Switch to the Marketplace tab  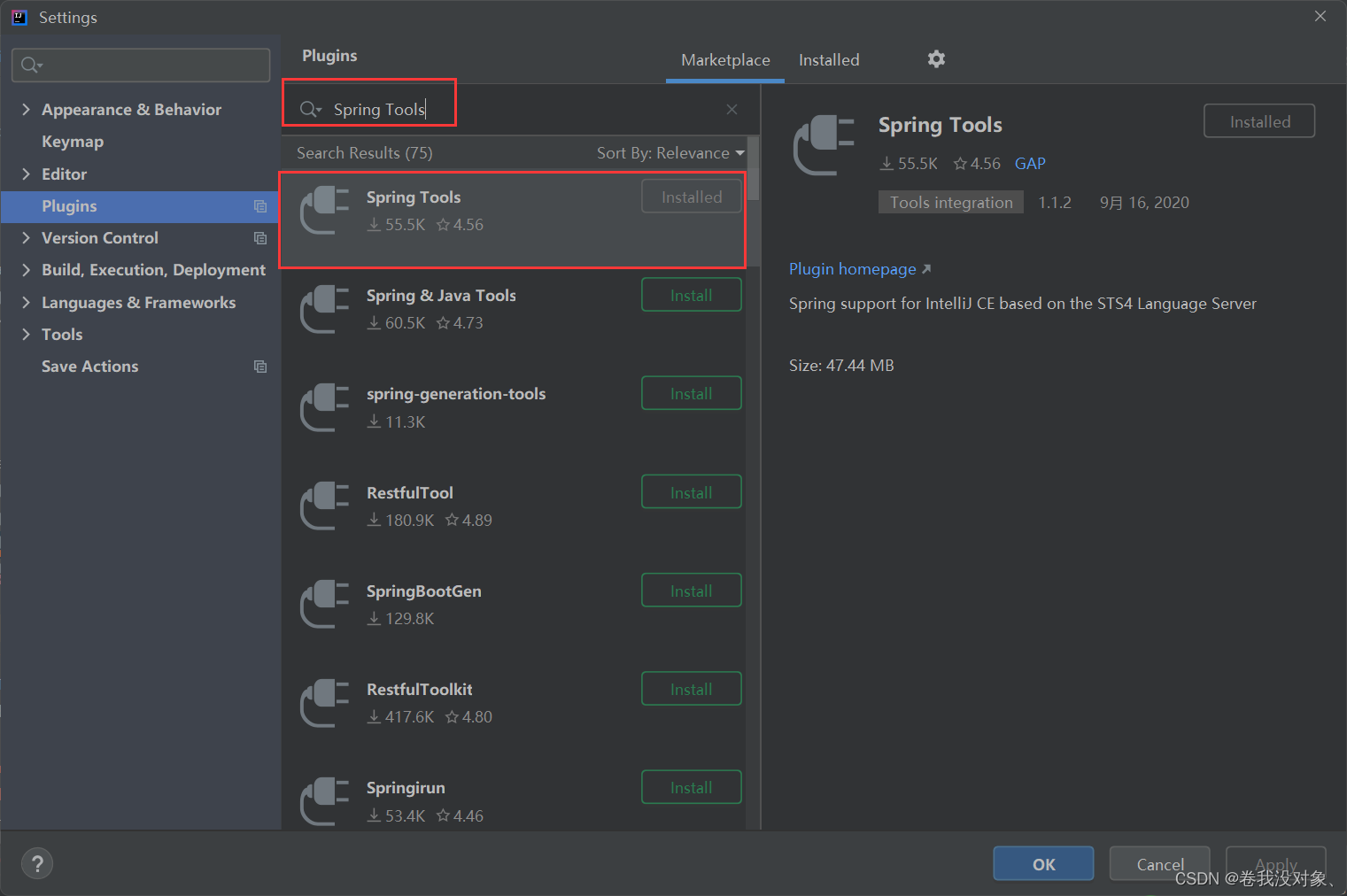[725, 60]
